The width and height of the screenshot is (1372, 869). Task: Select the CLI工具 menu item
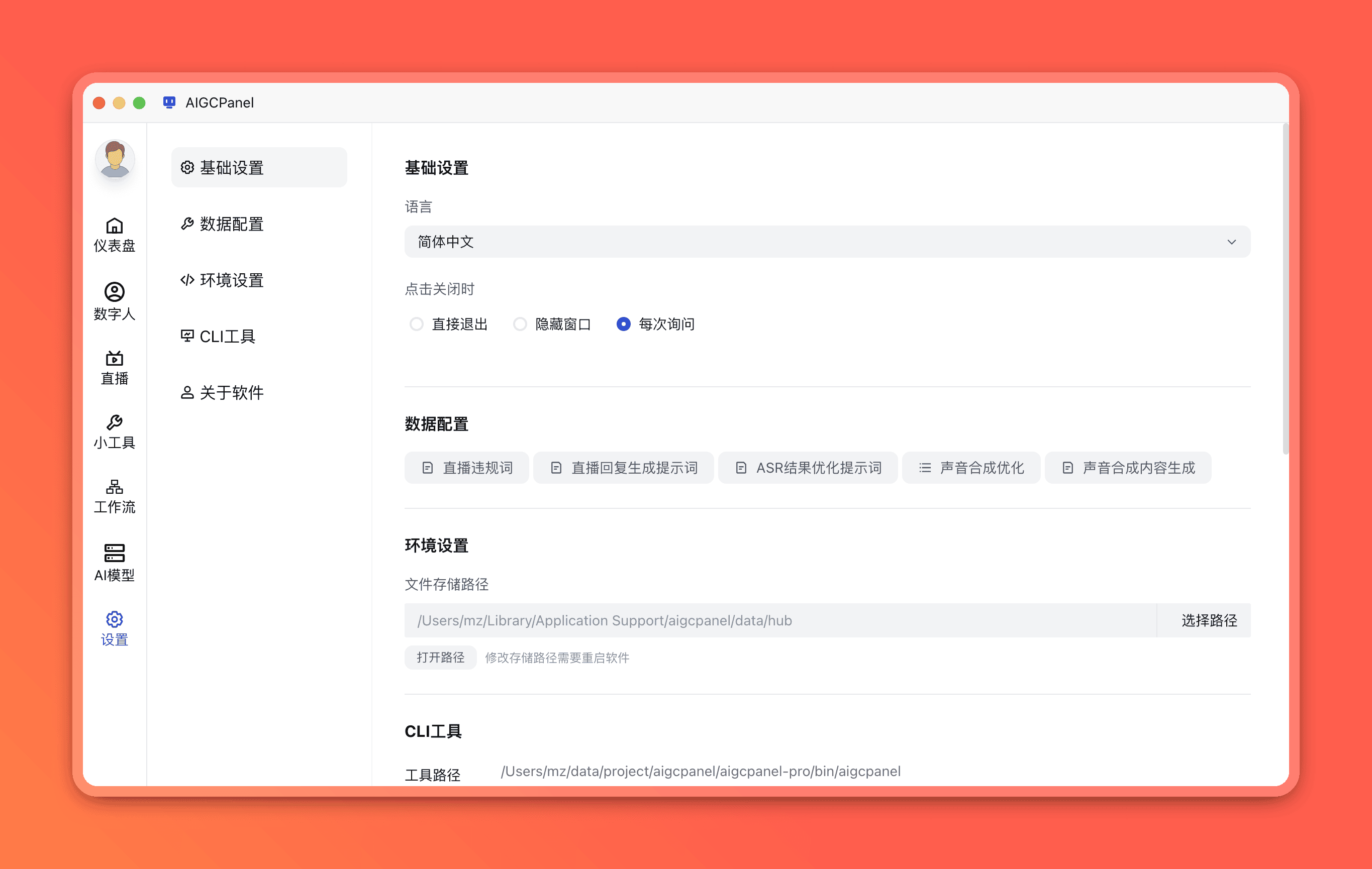pos(259,337)
